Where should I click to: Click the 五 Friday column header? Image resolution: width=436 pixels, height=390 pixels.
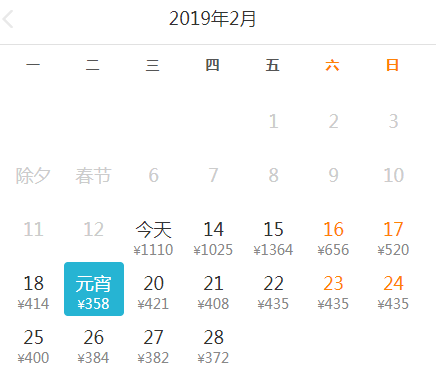coord(272,65)
